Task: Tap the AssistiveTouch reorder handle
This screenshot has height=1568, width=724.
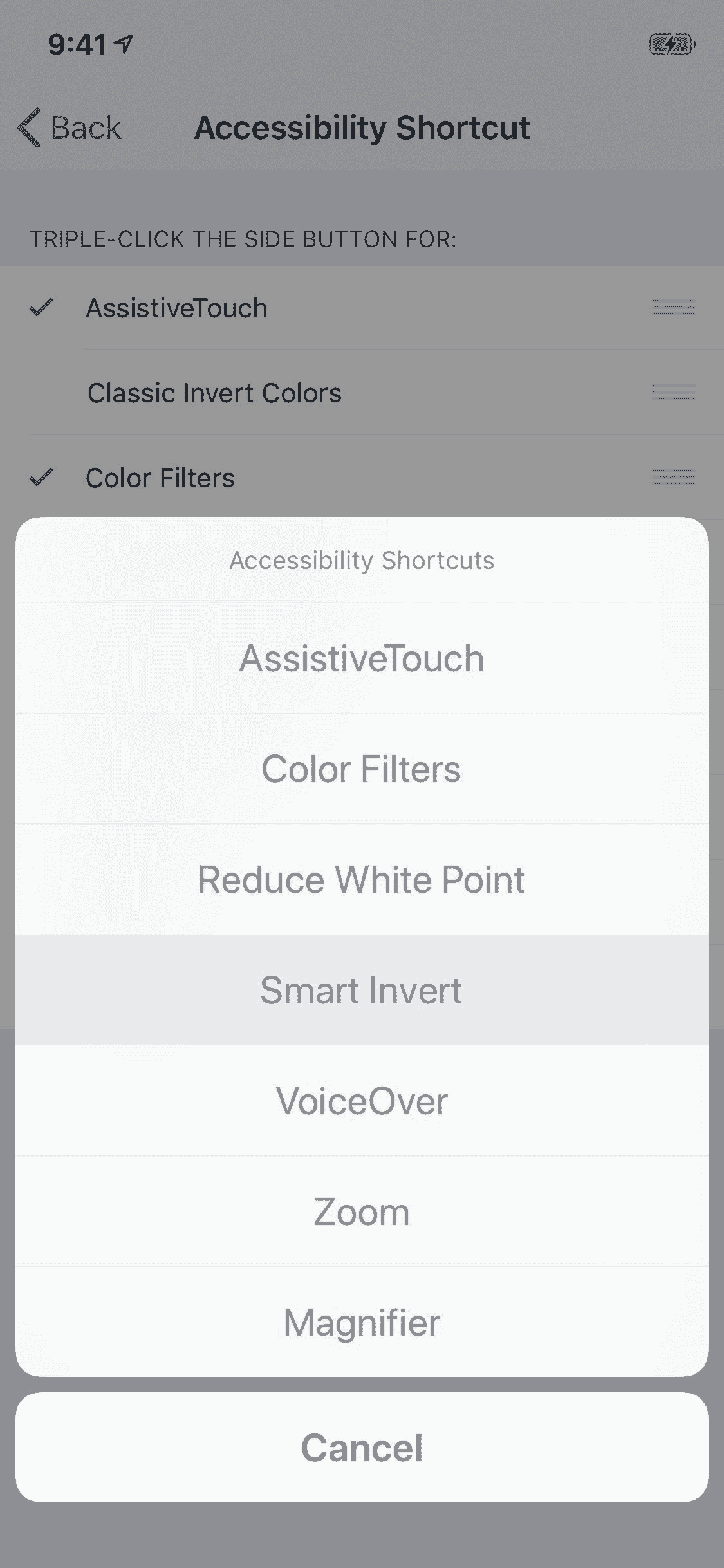Action: click(x=673, y=308)
